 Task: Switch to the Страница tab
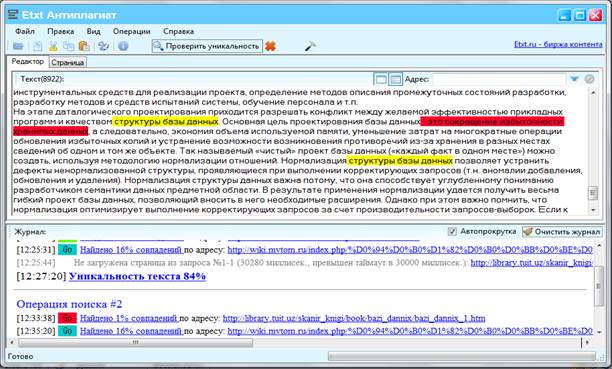68,62
